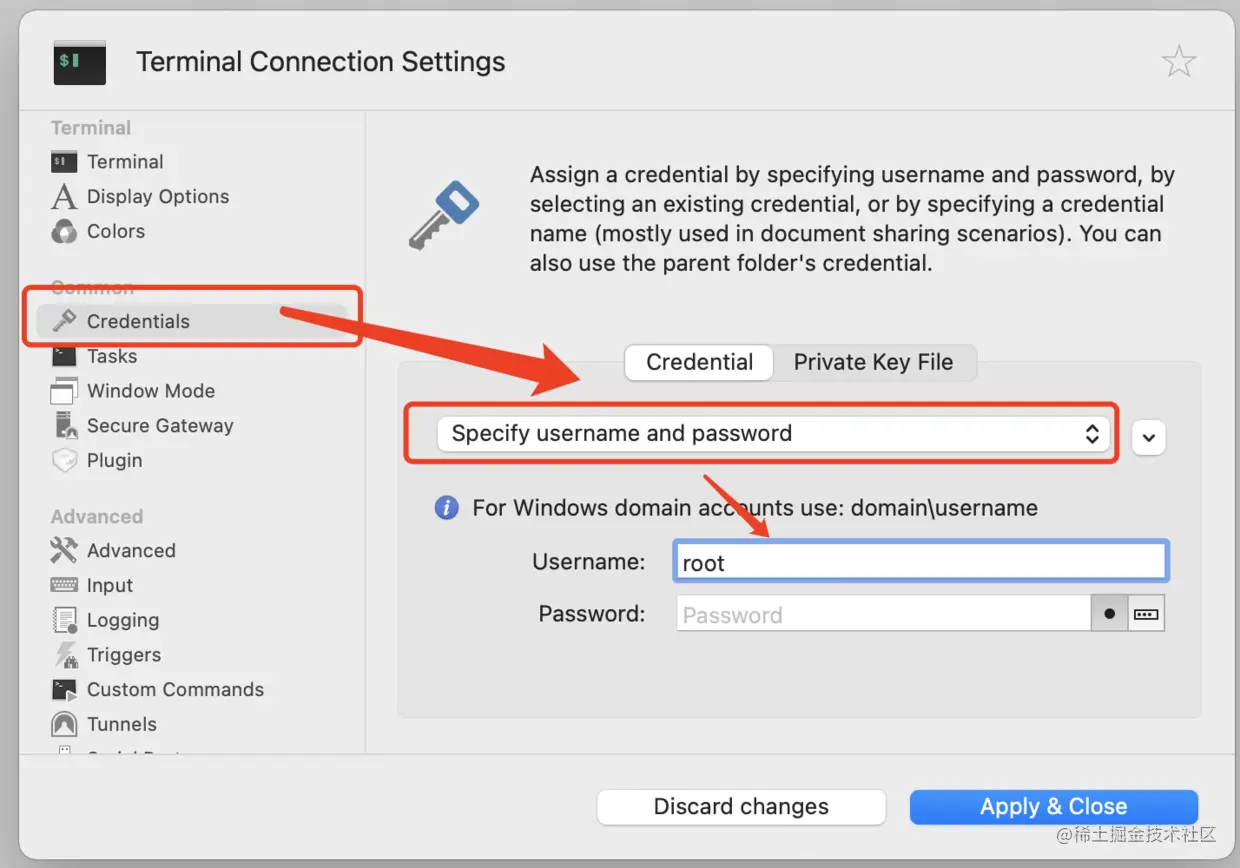
Task: Click the favorite star icon
Action: 1179,62
